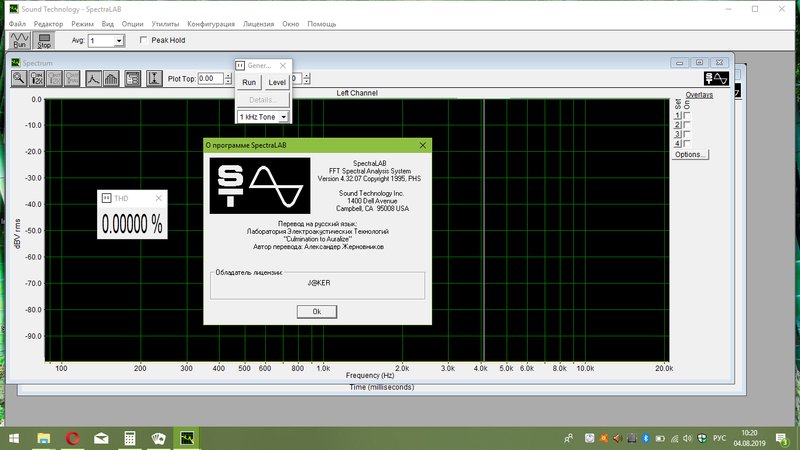Click the Stop toolbar button

[44, 40]
